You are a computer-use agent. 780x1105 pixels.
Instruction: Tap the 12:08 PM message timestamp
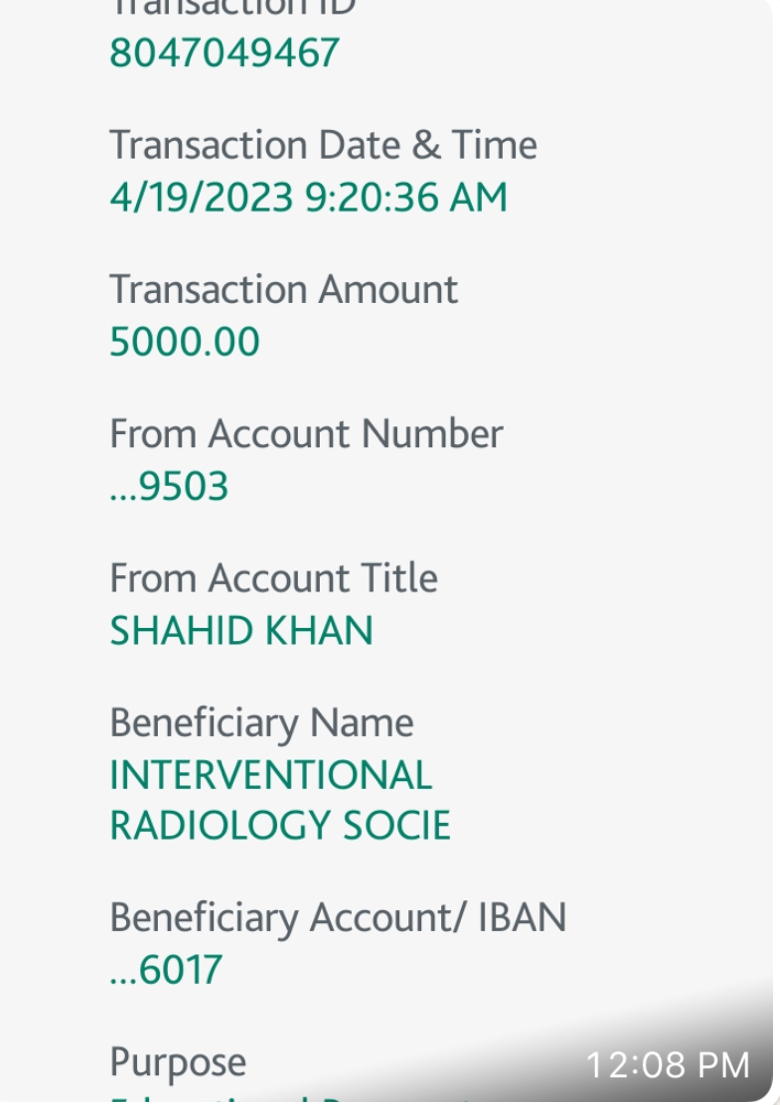click(667, 1065)
